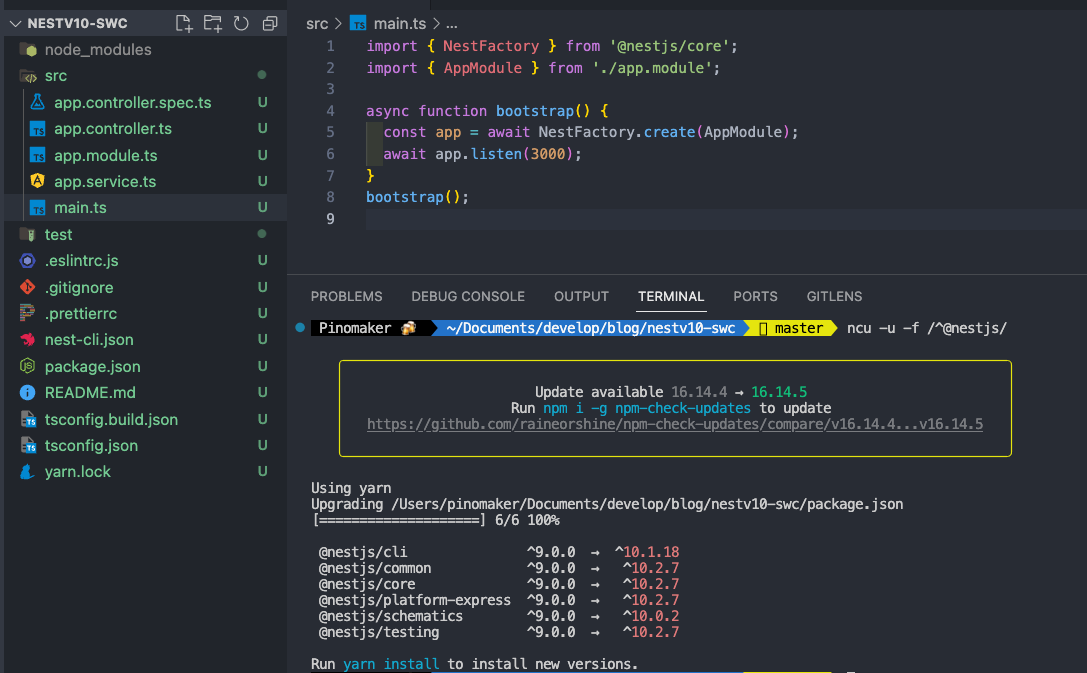
Task: Click the src folder icon
Action: coord(28,76)
